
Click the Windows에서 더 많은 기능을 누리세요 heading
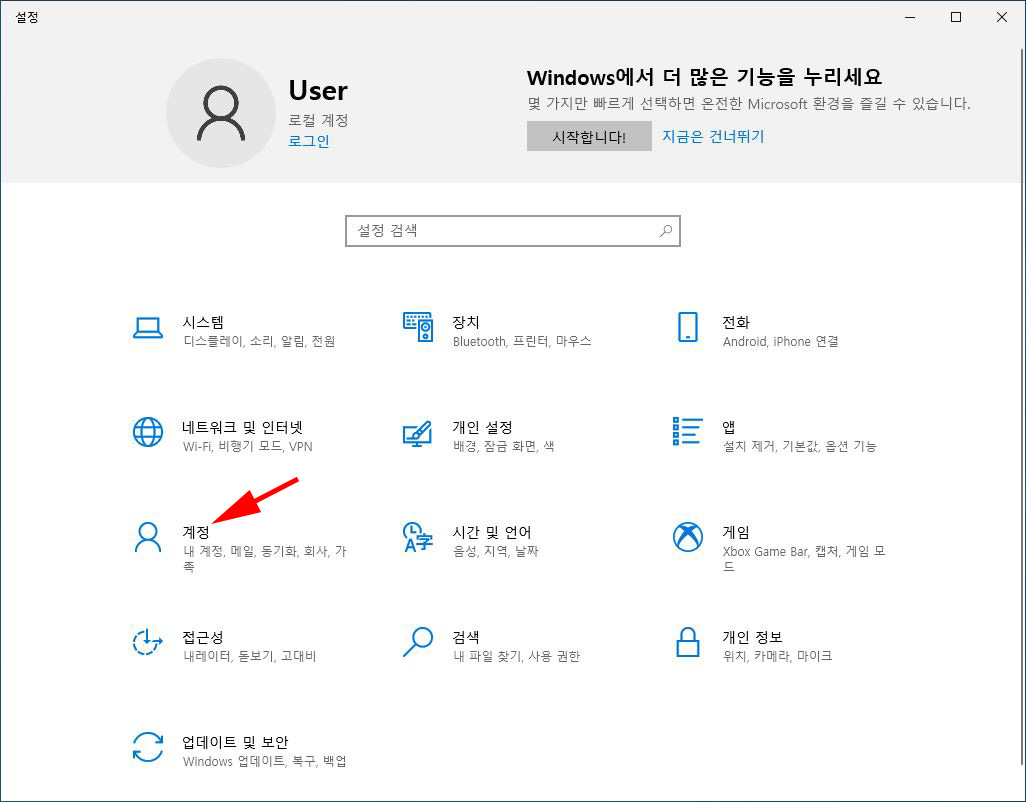tap(704, 77)
